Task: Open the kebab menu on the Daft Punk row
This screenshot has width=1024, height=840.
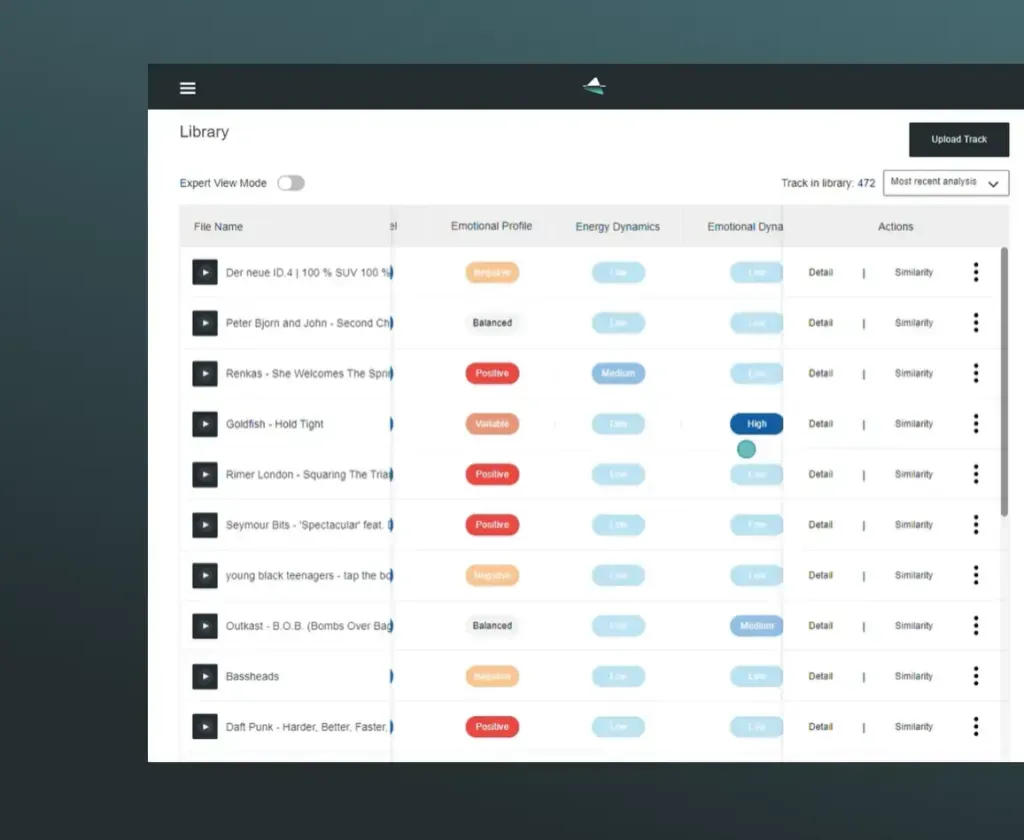Action: (x=975, y=726)
